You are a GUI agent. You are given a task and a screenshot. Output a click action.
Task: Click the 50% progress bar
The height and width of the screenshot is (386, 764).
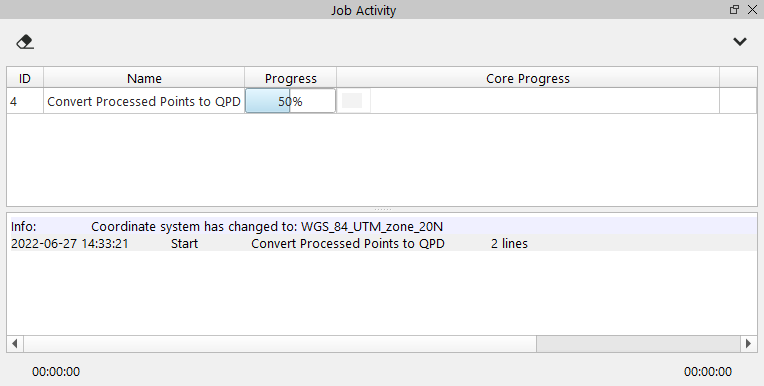(x=290, y=101)
